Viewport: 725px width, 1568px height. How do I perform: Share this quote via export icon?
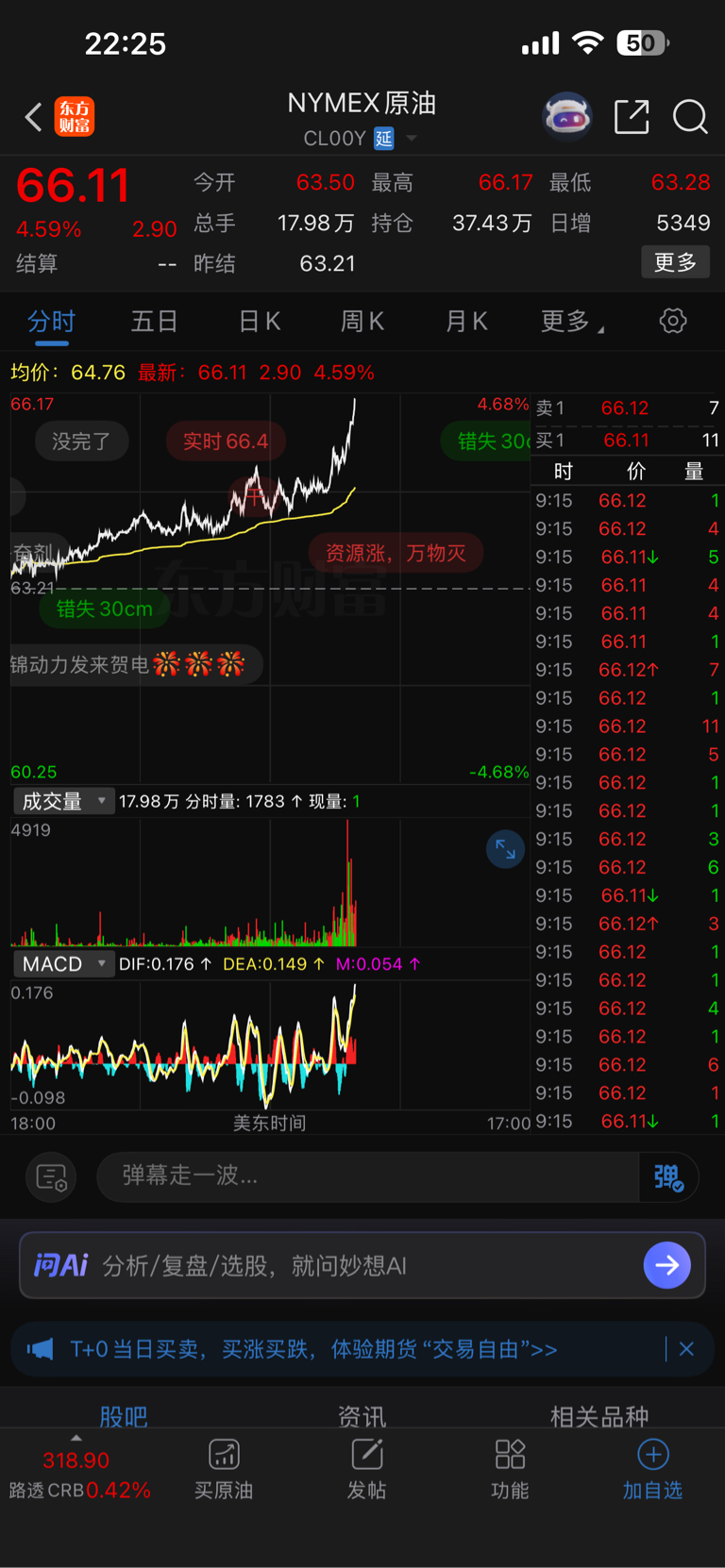click(x=632, y=117)
